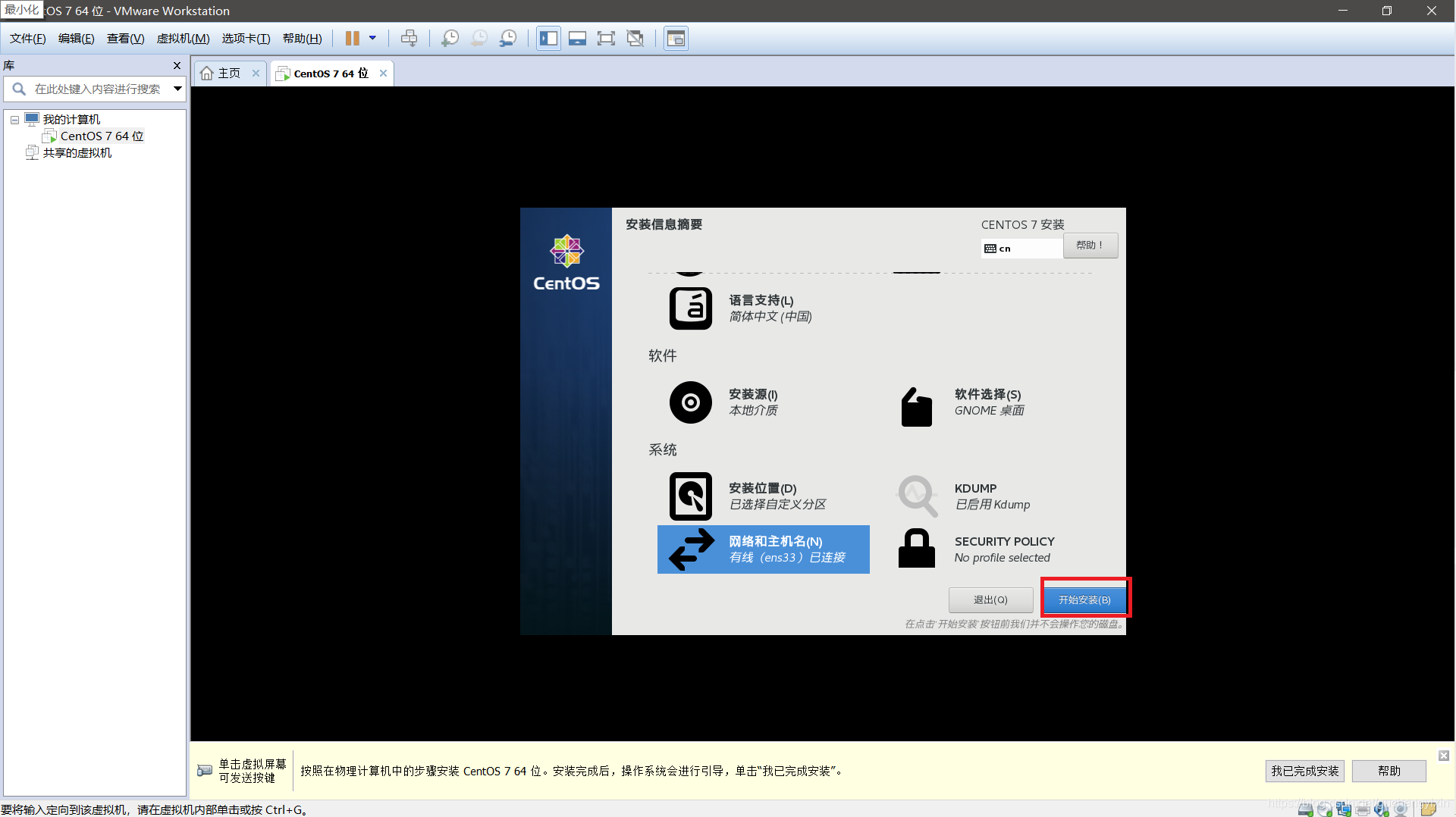Open 软件选择(S) software selection icon
The image size is (1456, 817).
pos(916,407)
